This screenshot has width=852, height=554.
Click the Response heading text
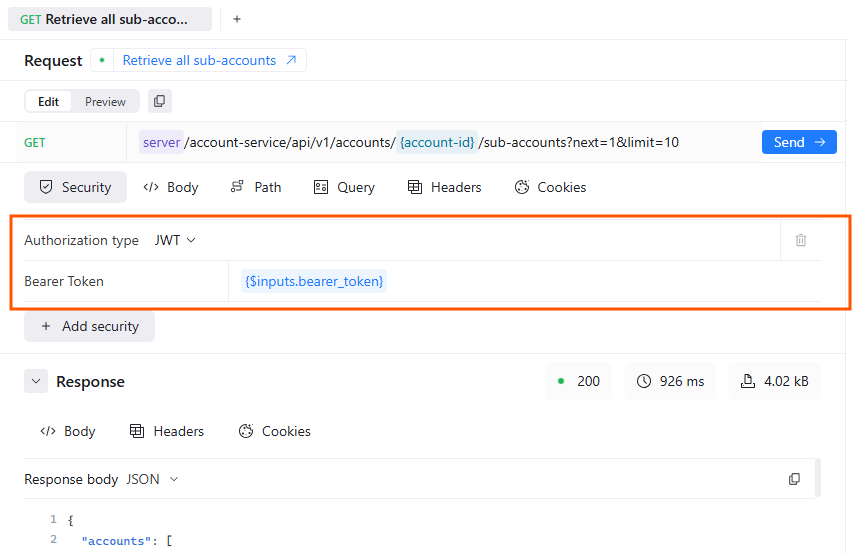[90, 382]
